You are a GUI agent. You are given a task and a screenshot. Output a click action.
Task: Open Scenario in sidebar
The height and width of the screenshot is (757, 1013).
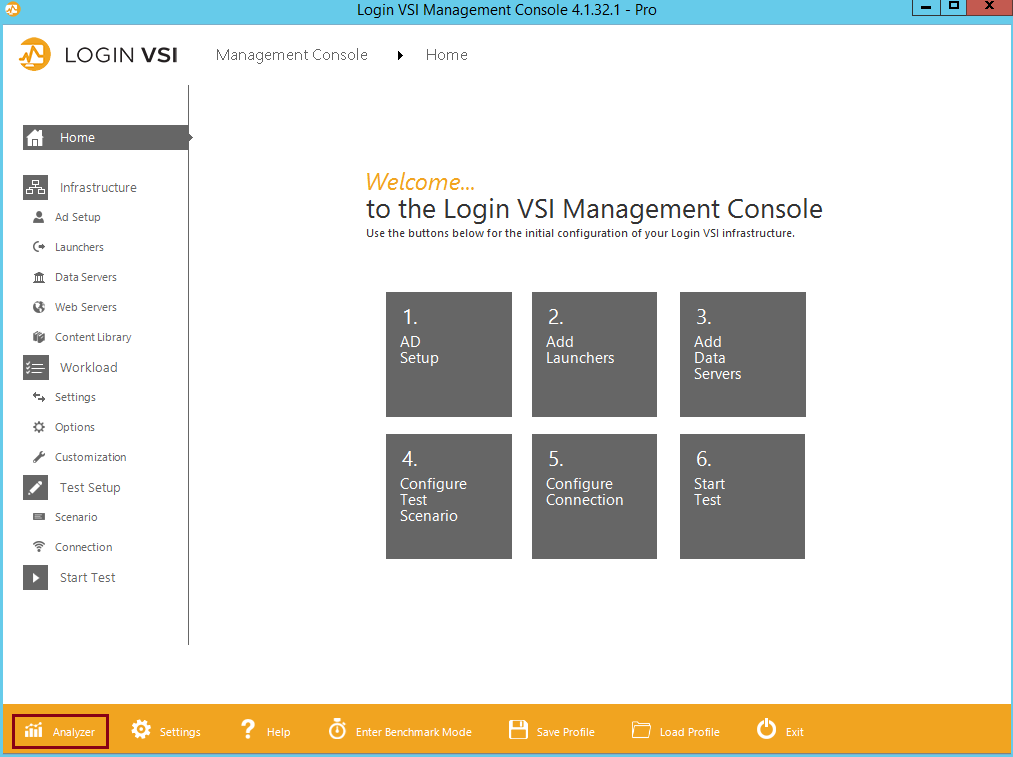pos(76,517)
